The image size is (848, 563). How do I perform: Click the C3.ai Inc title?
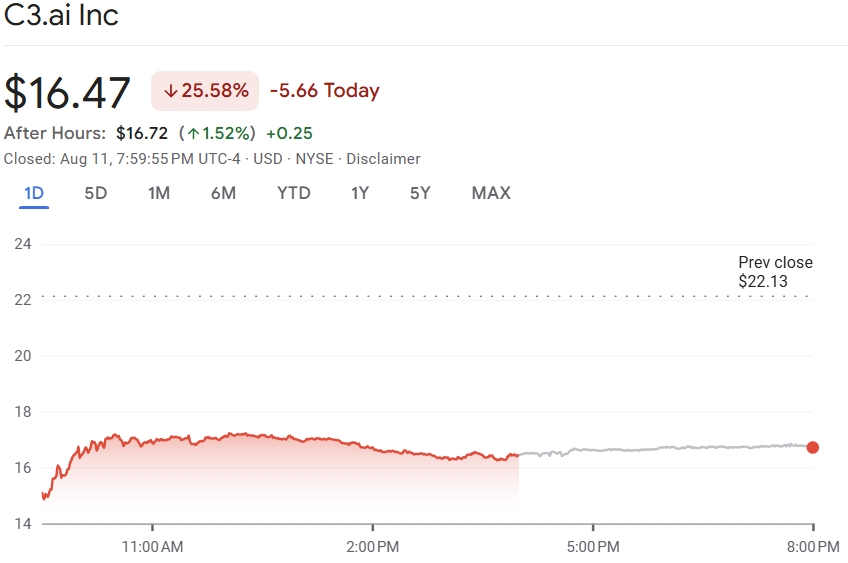[62, 17]
